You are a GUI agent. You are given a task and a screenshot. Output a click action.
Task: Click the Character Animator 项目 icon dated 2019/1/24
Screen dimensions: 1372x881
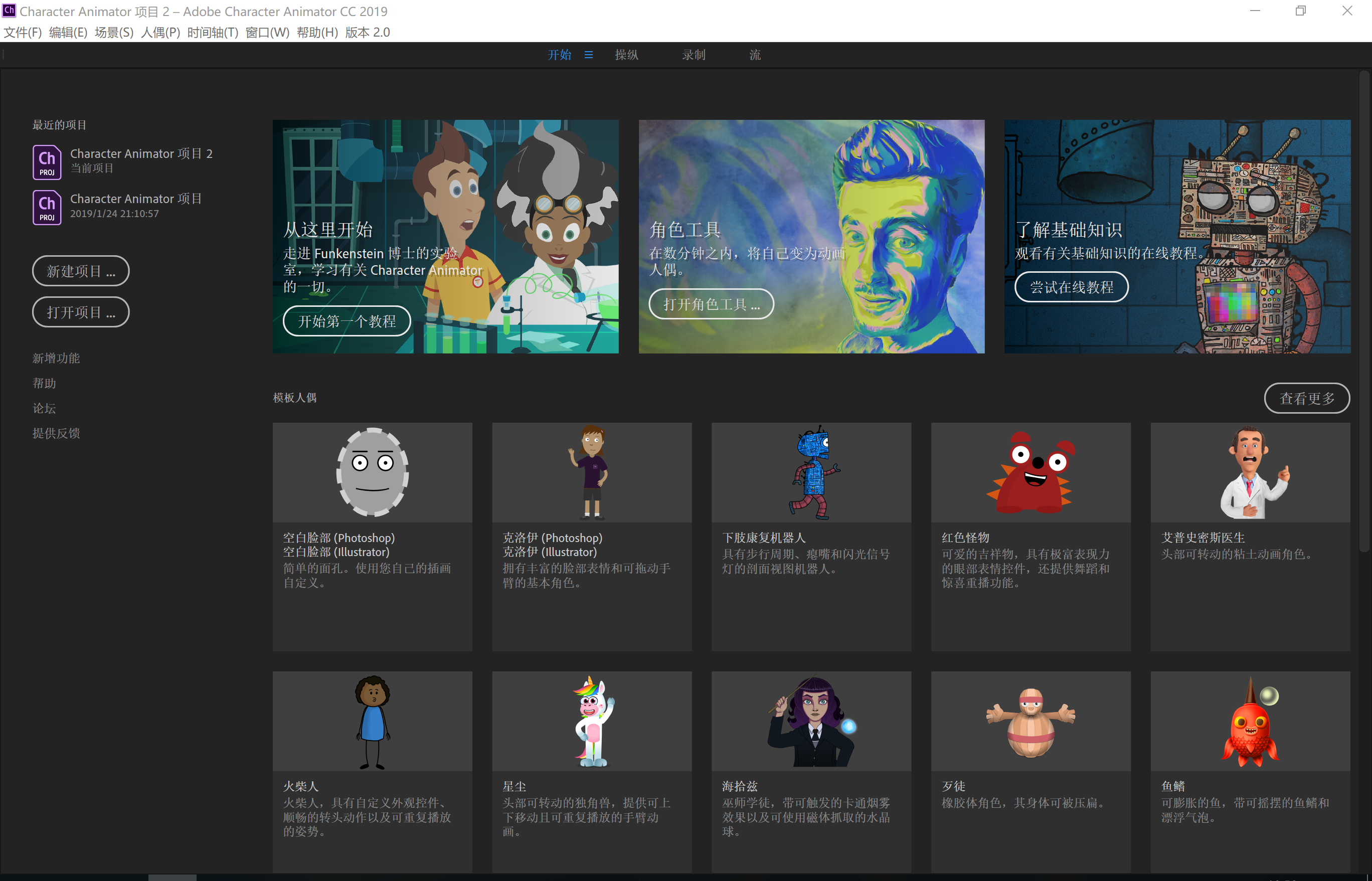coord(47,207)
